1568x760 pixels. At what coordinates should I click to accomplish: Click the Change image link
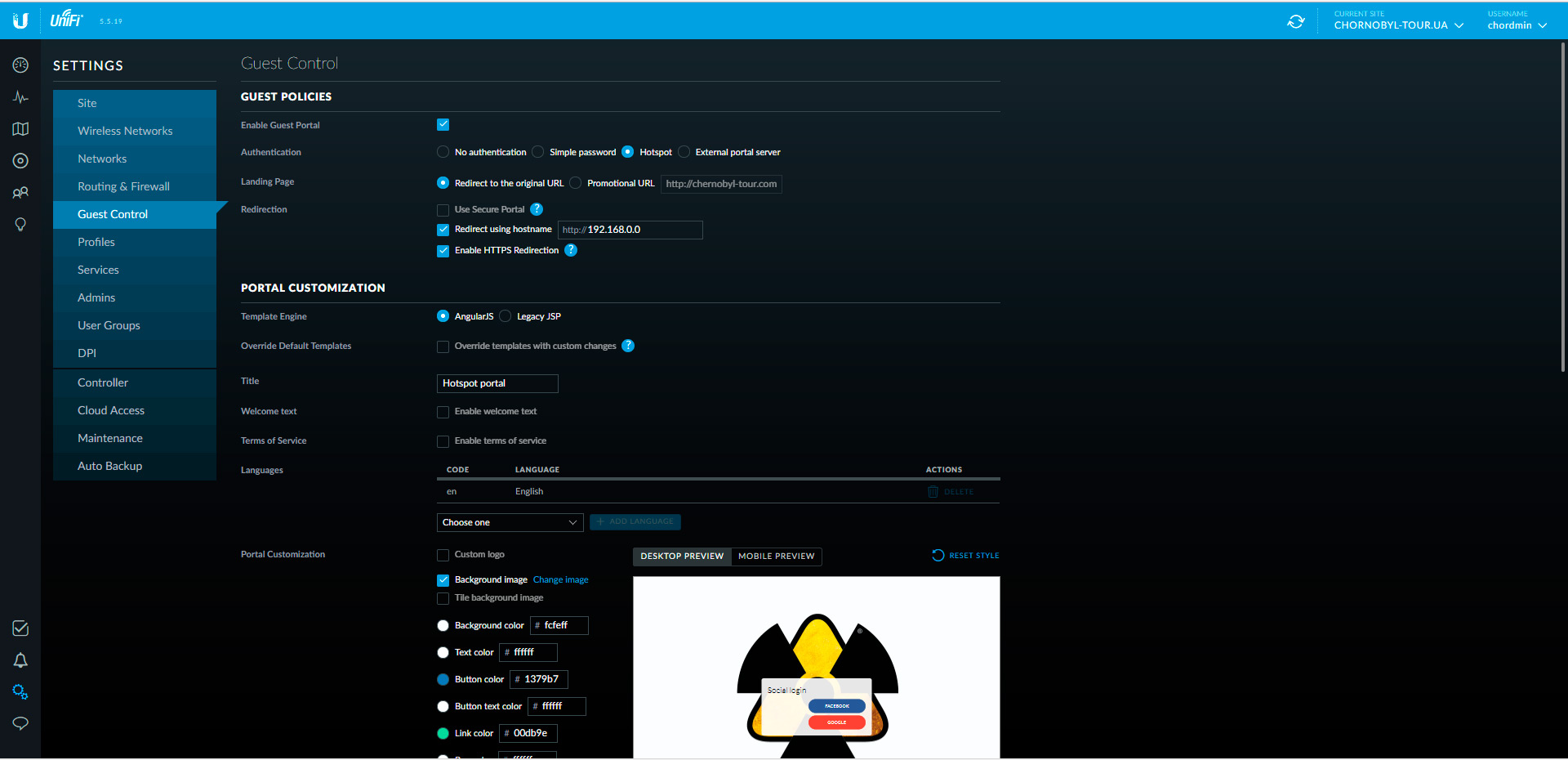coord(560,580)
